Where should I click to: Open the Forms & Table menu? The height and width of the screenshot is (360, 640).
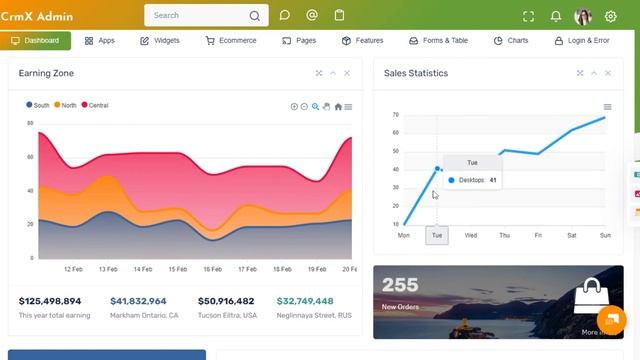438,40
